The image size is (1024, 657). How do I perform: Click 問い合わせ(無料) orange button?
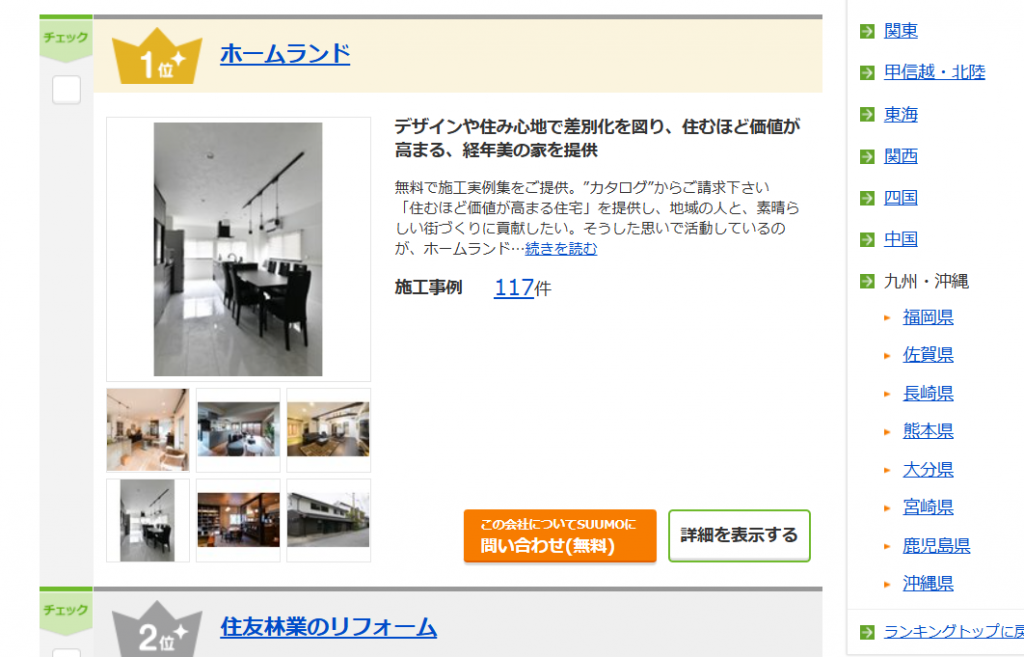pyautogui.click(x=560, y=536)
